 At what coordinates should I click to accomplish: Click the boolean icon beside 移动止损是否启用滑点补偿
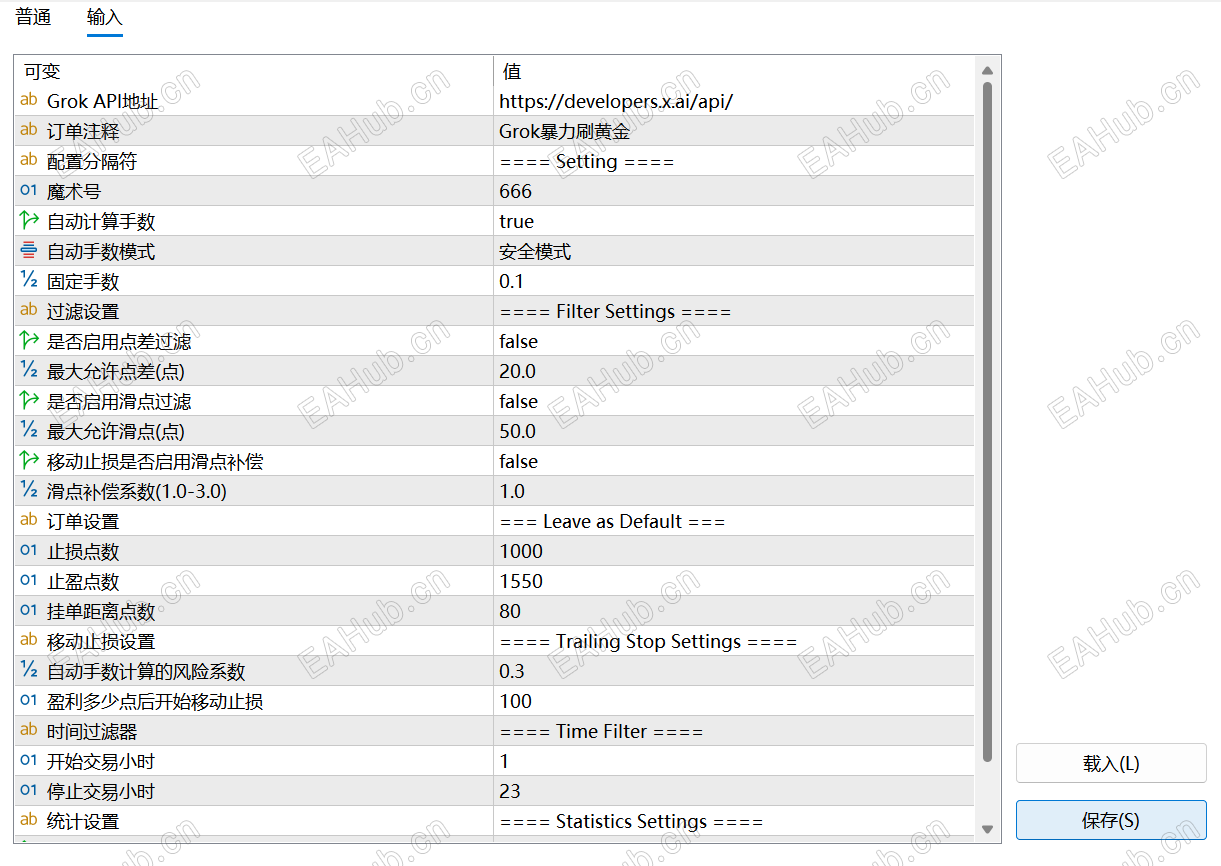28,460
